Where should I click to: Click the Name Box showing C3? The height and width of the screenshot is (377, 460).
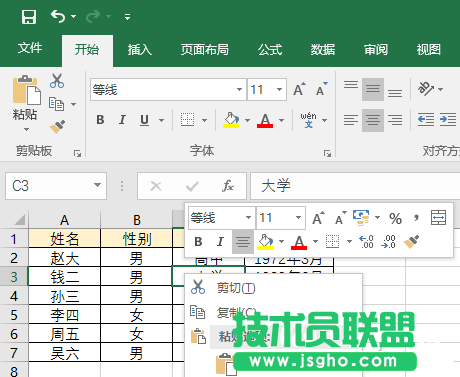point(56,186)
